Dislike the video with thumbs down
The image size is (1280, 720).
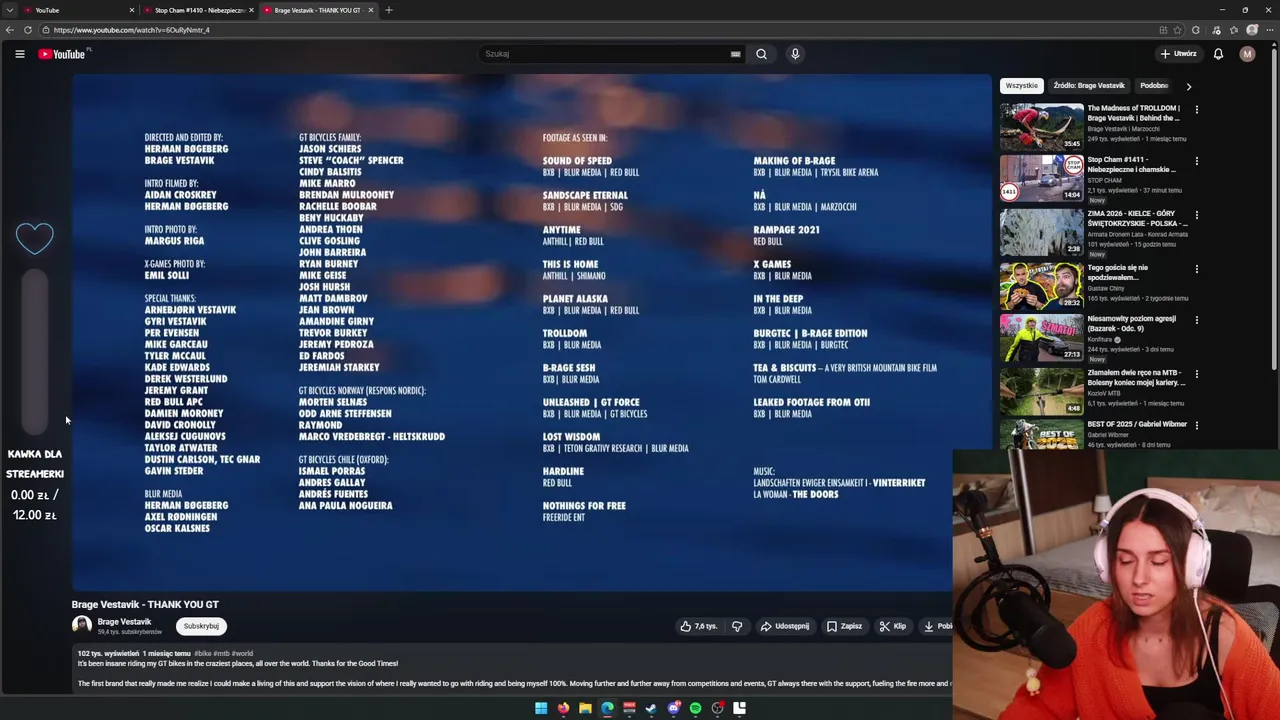coord(737,626)
